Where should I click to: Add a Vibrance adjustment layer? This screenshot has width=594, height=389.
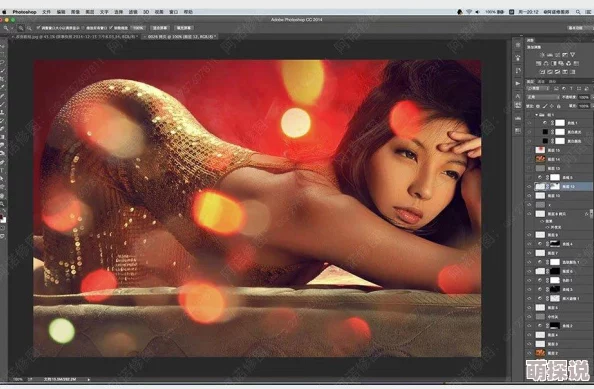pyautogui.click(x=573, y=55)
